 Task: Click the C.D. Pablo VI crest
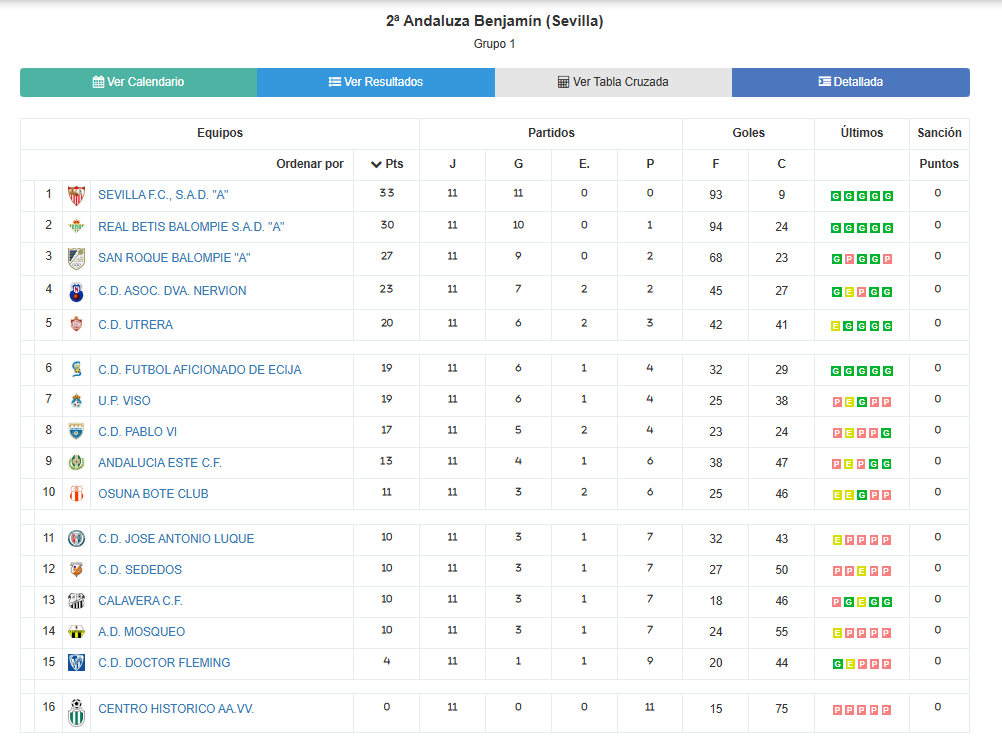tap(76, 431)
